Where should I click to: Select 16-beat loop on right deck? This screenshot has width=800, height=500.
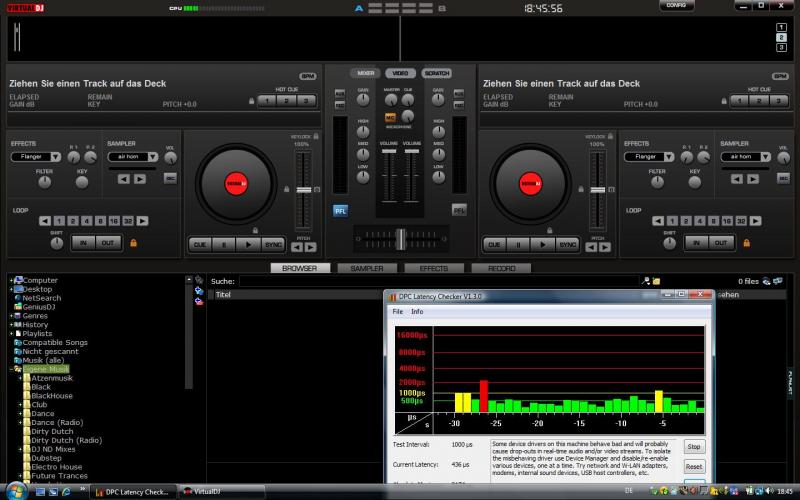click(727, 221)
